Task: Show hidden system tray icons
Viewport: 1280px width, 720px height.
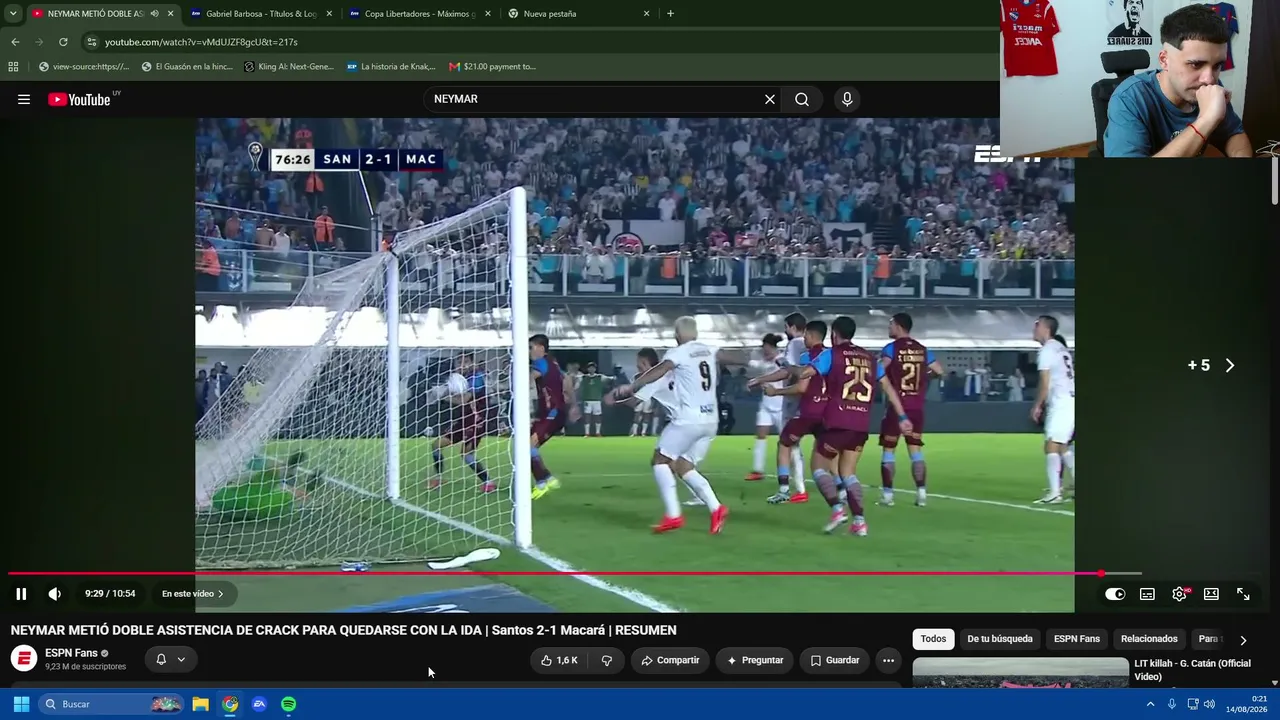Action: point(1150,704)
